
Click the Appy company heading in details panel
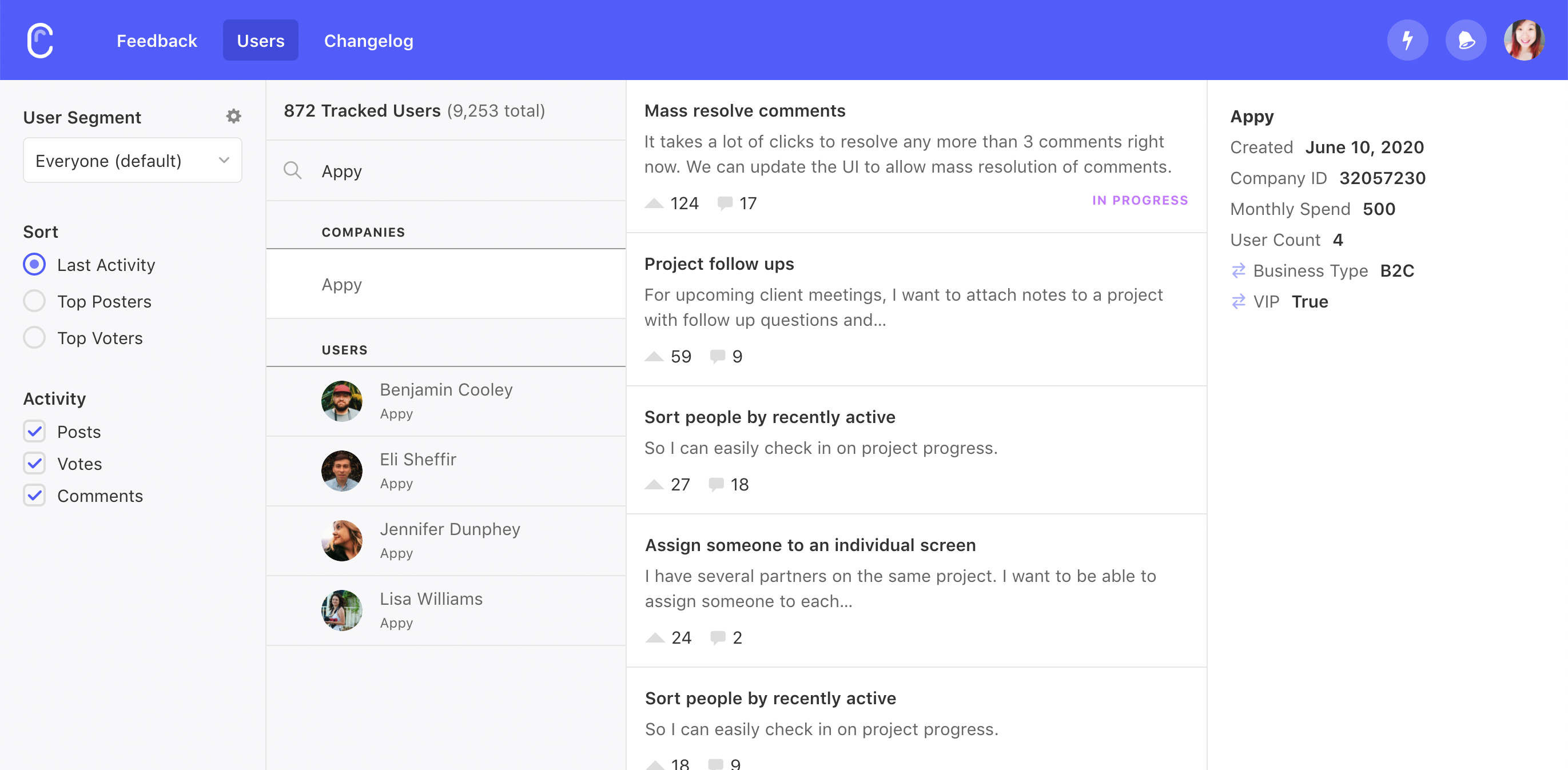click(1251, 116)
